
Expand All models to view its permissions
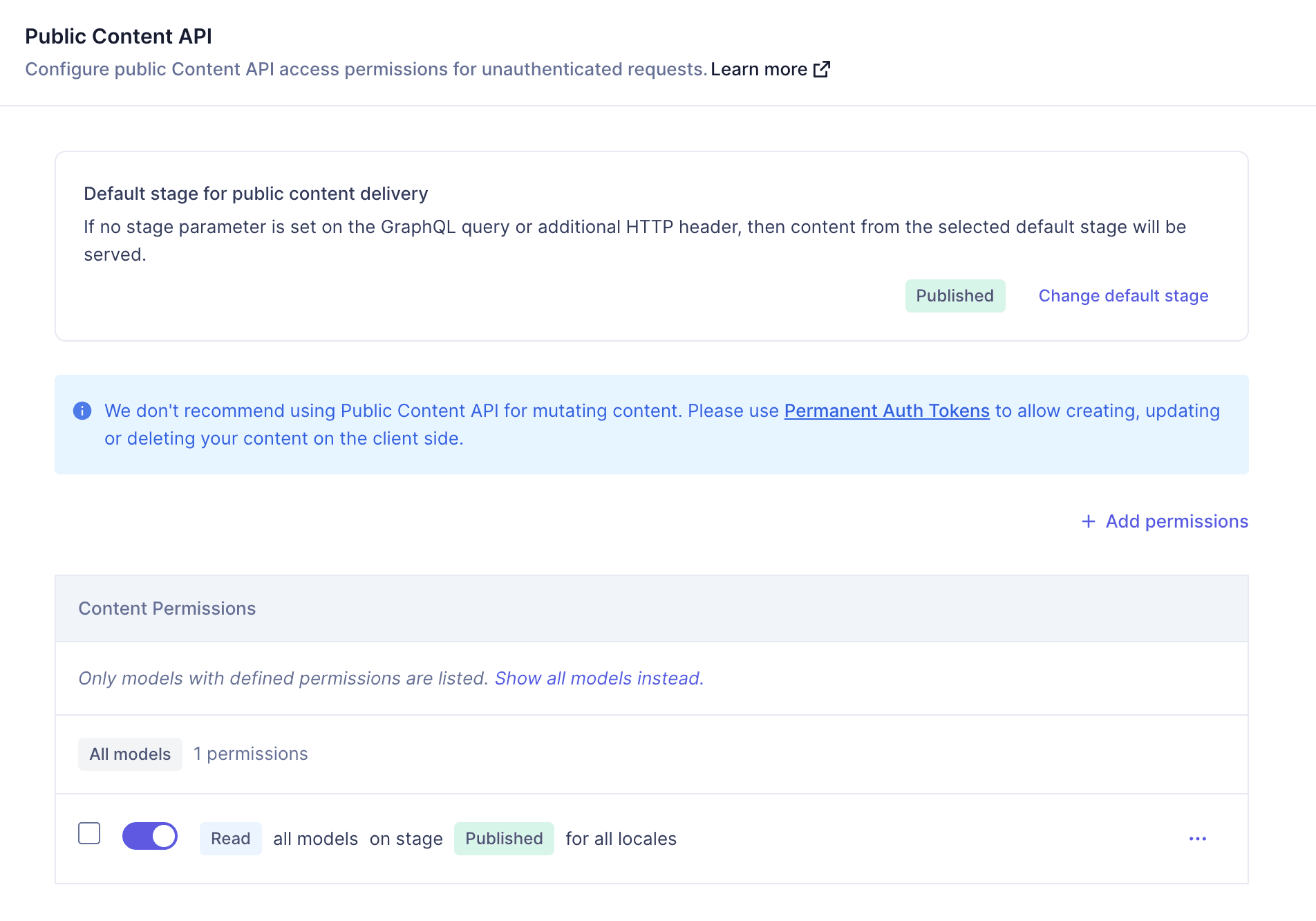click(130, 754)
